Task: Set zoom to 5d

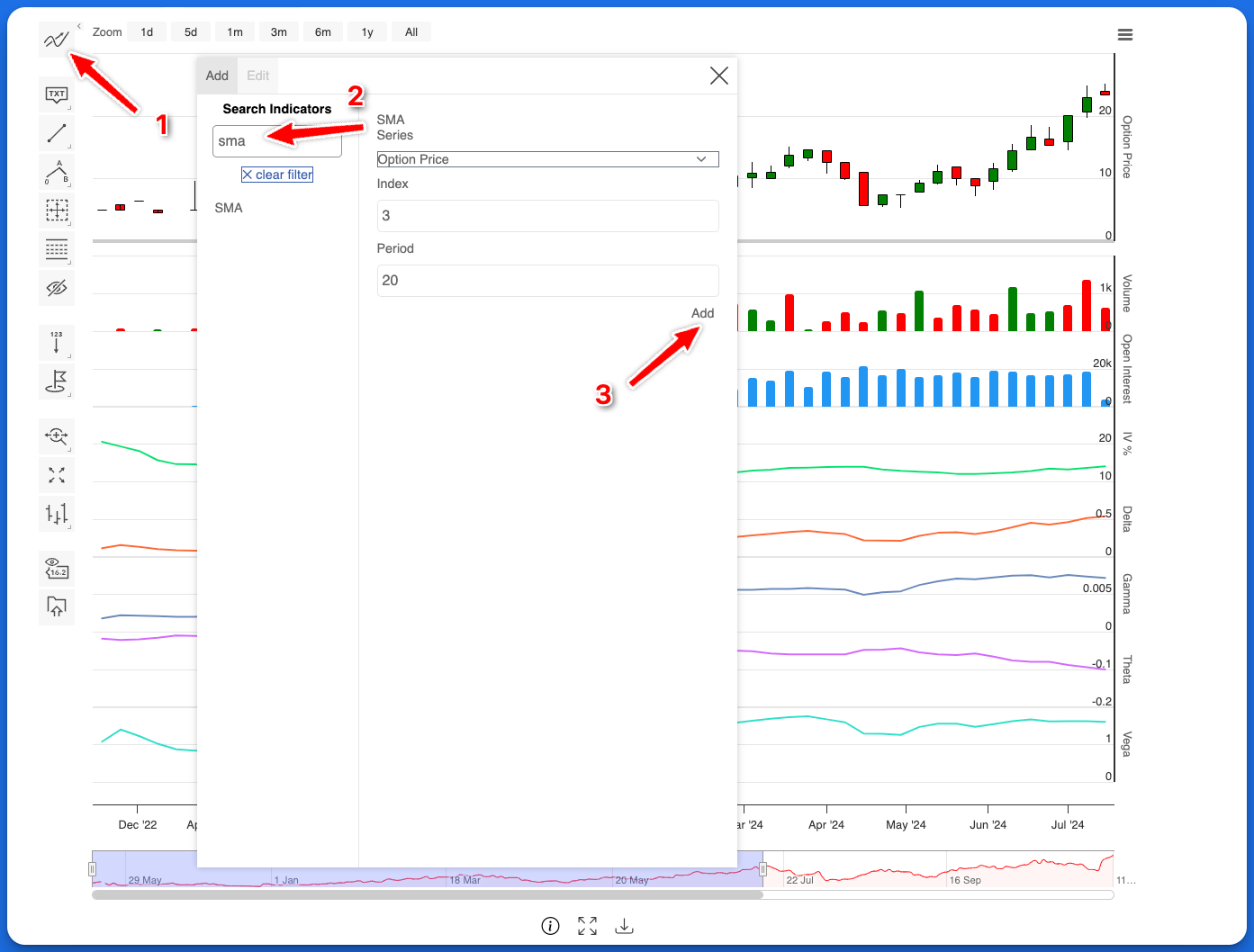Action: [x=191, y=32]
